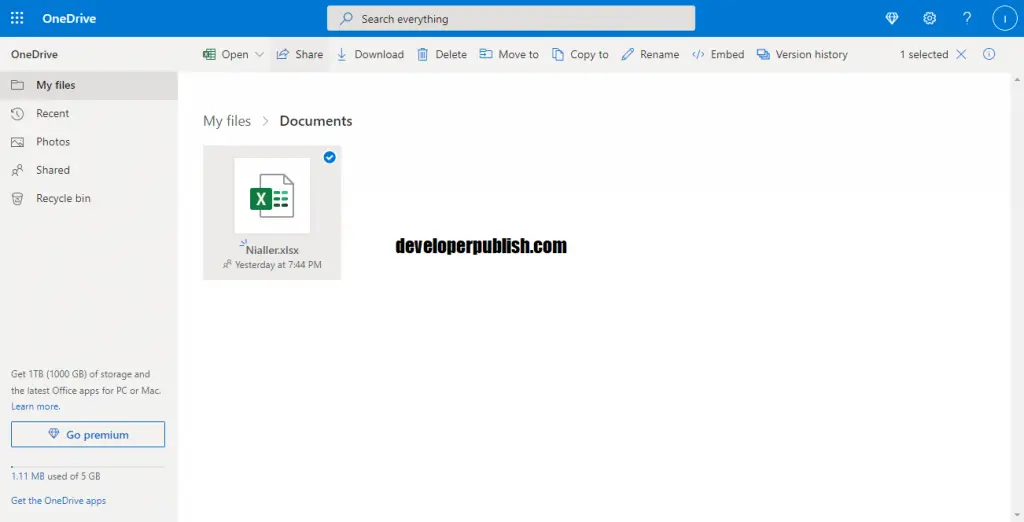1024x522 pixels.
Task: Click the Nialler.xlsx Excel thumbnail
Action: click(272, 195)
